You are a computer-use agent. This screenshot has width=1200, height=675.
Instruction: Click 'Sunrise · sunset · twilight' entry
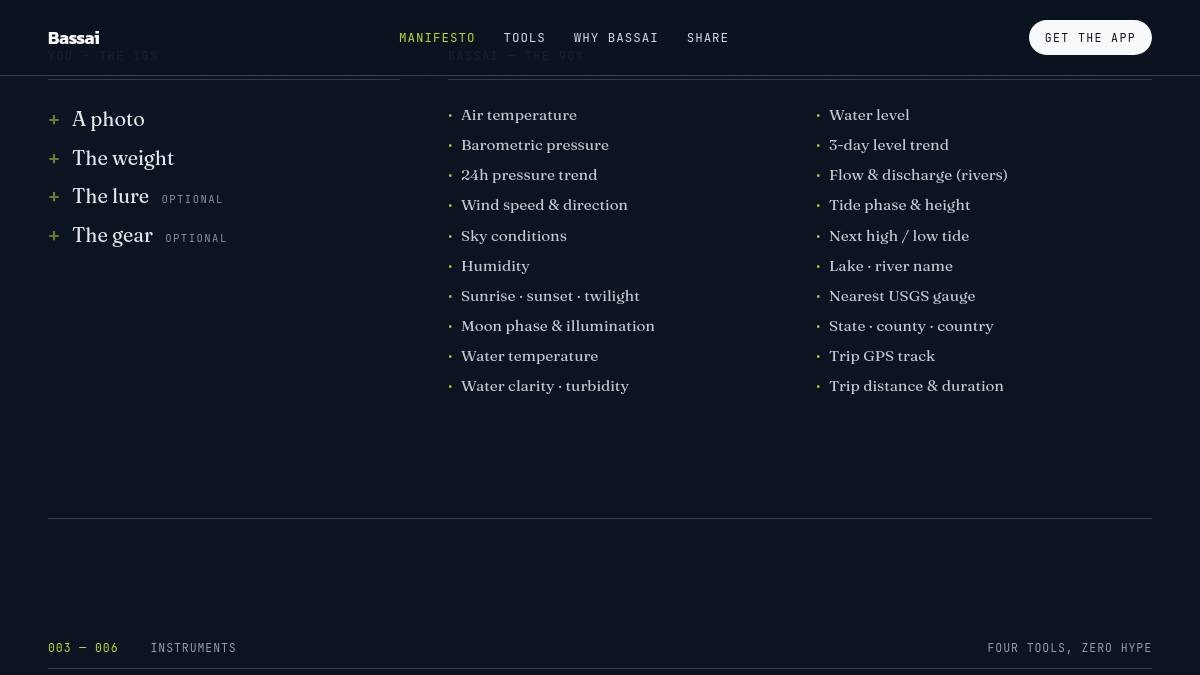pos(550,296)
